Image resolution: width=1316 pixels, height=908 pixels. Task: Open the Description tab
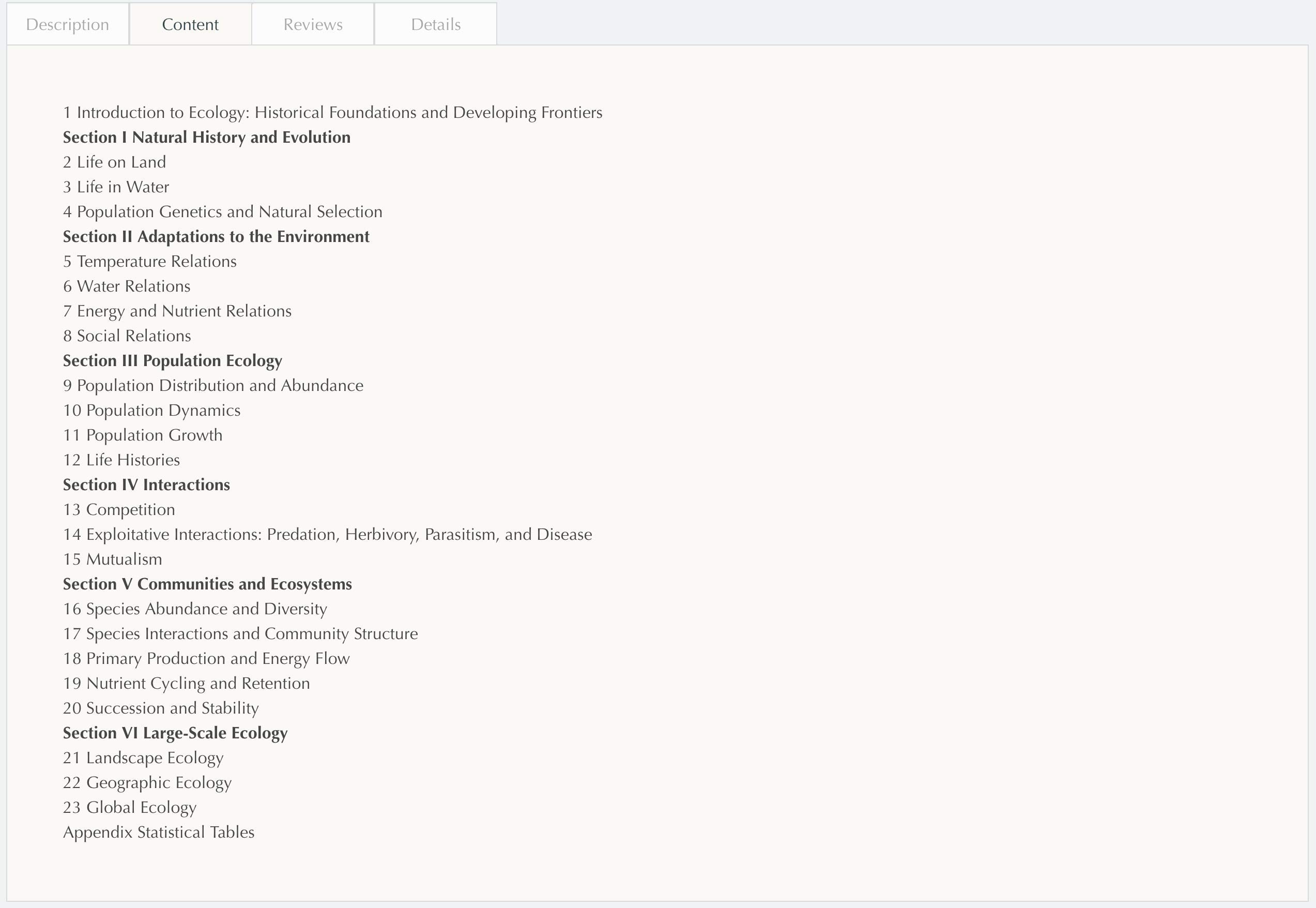[x=67, y=24]
